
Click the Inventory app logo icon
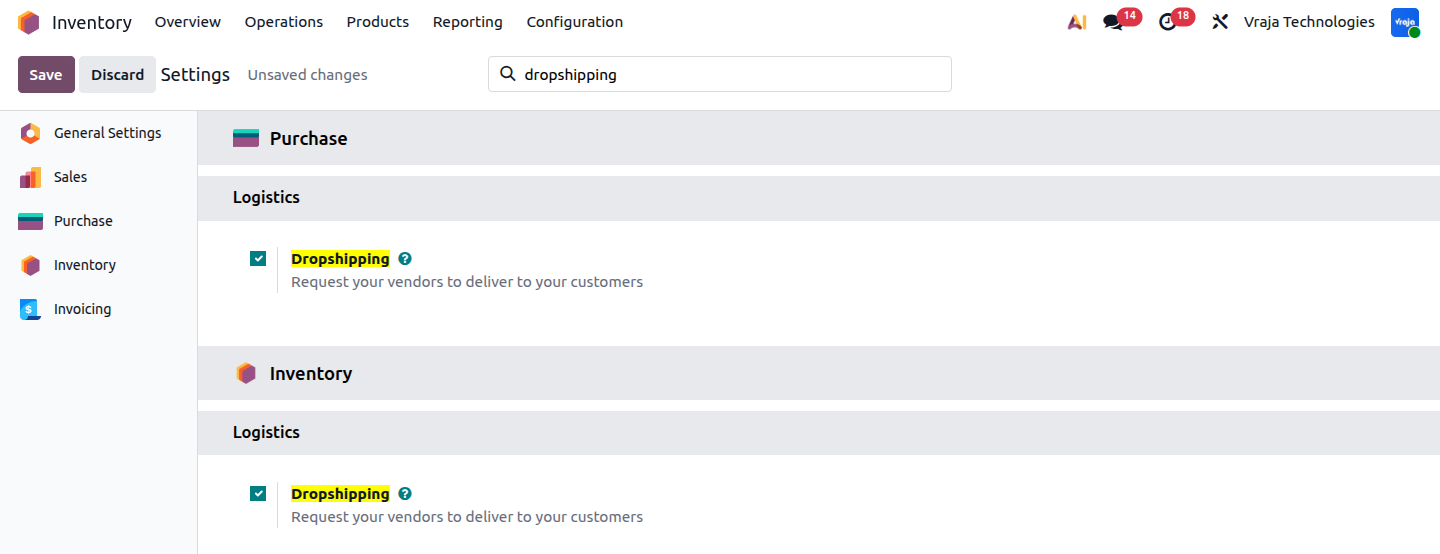pyautogui.click(x=28, y=22)
